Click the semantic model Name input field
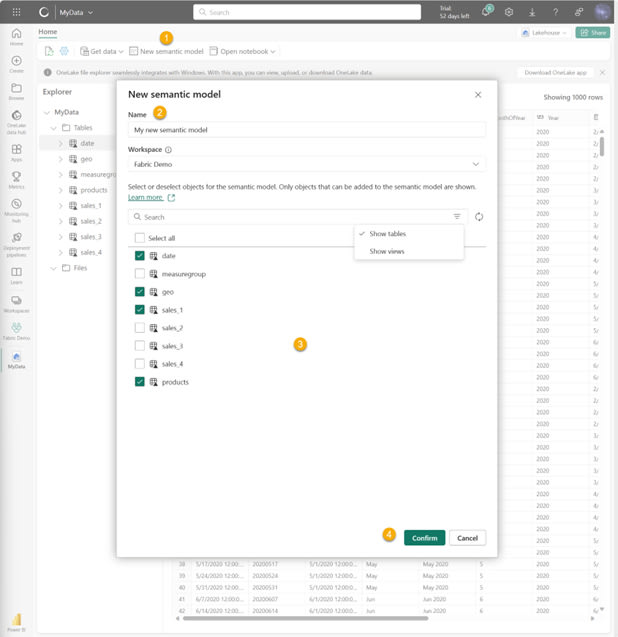This screenshot has width=618, height=637. [x=307, y=129]
